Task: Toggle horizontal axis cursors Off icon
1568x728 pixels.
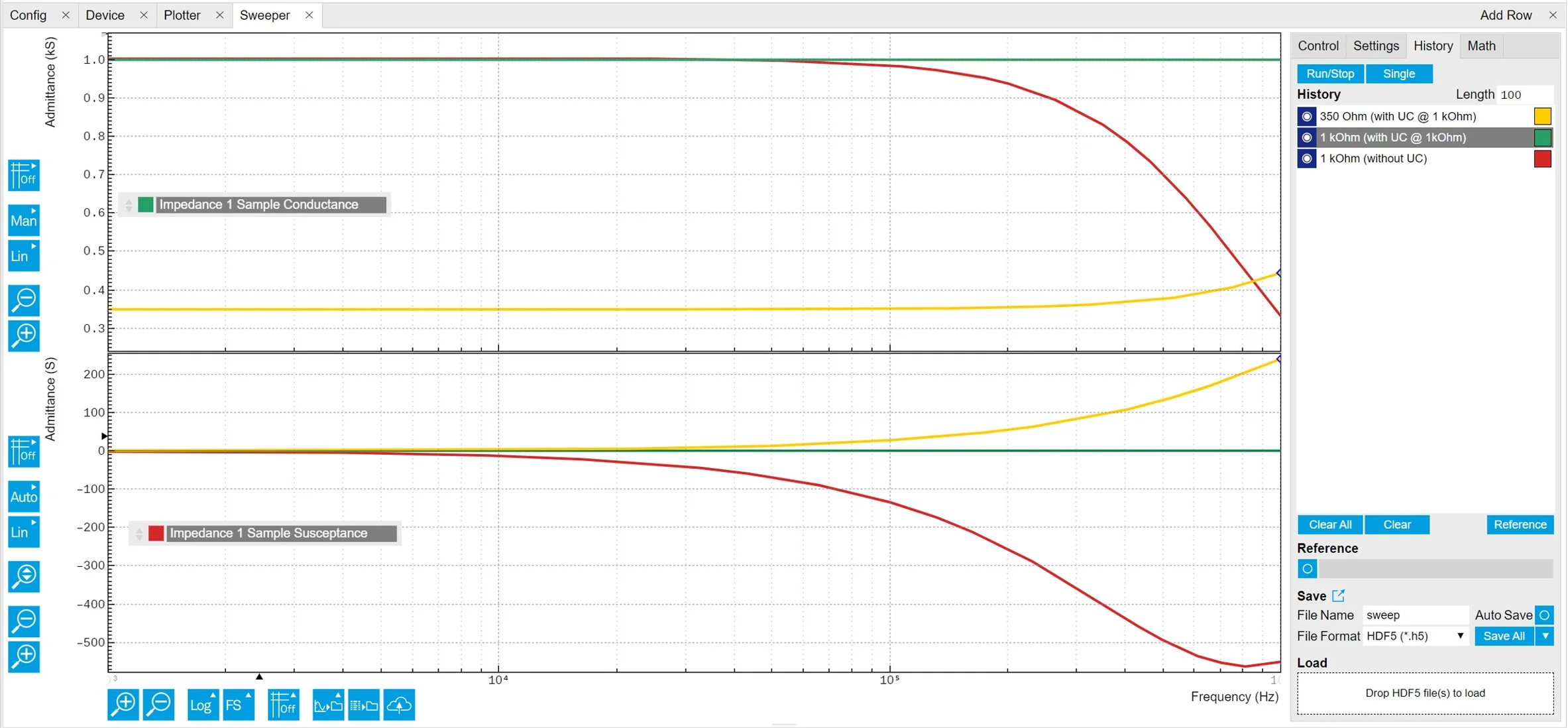Action: tap(284, 705)
